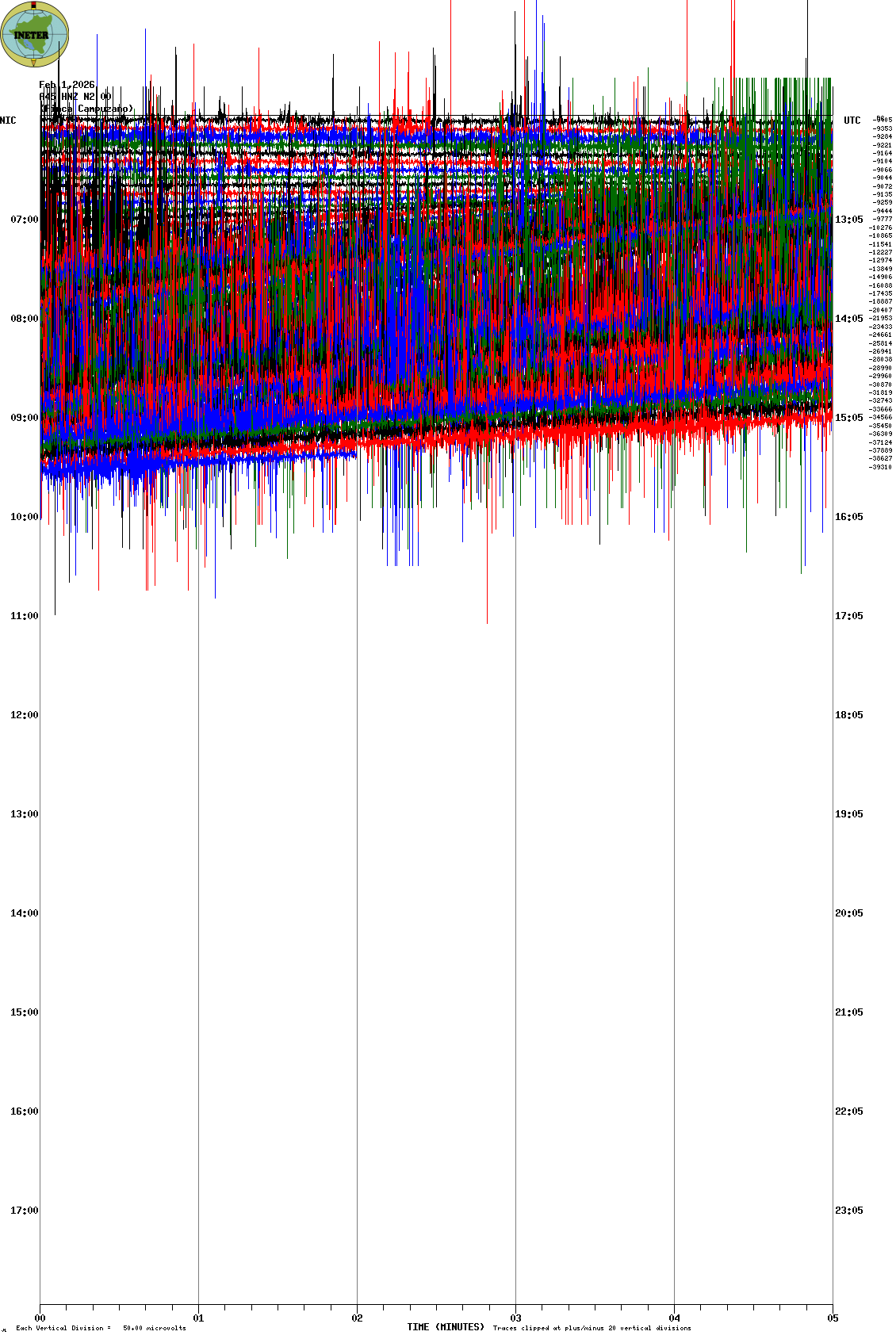Click the UTC timezone label
The image size is (896, 1339).
(852, 121)
